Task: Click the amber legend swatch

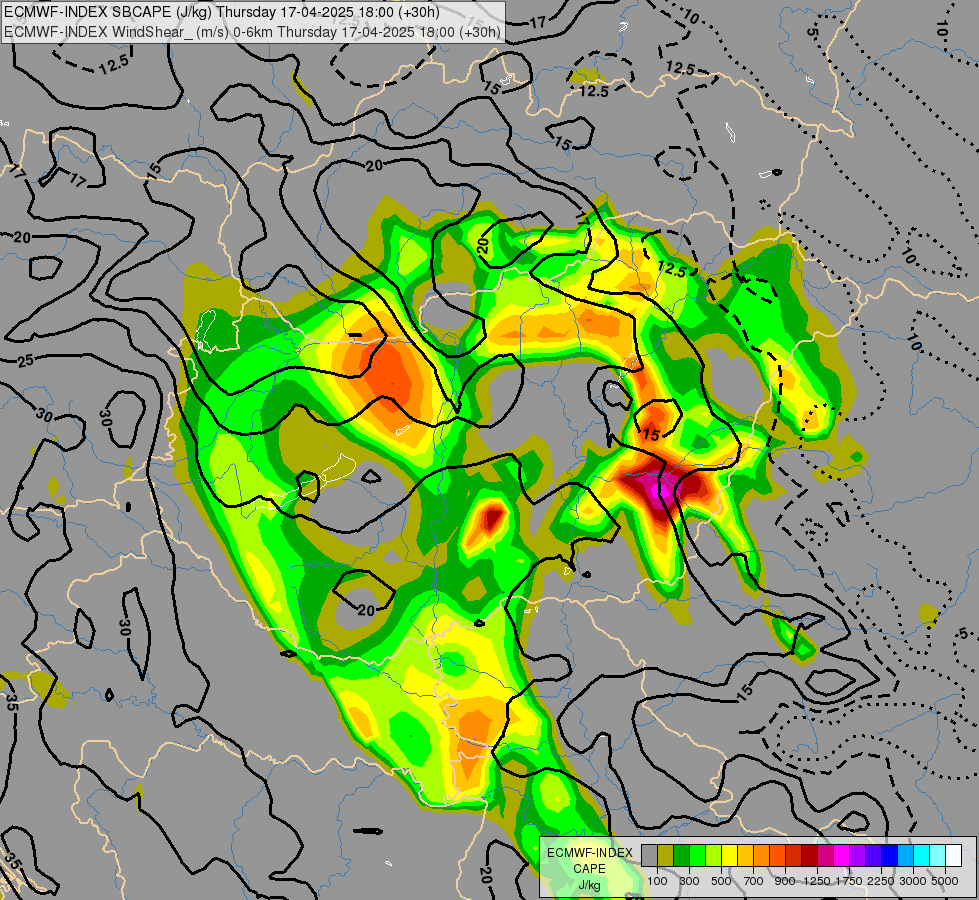Action: pyautogui.click(x=745, y=856)
